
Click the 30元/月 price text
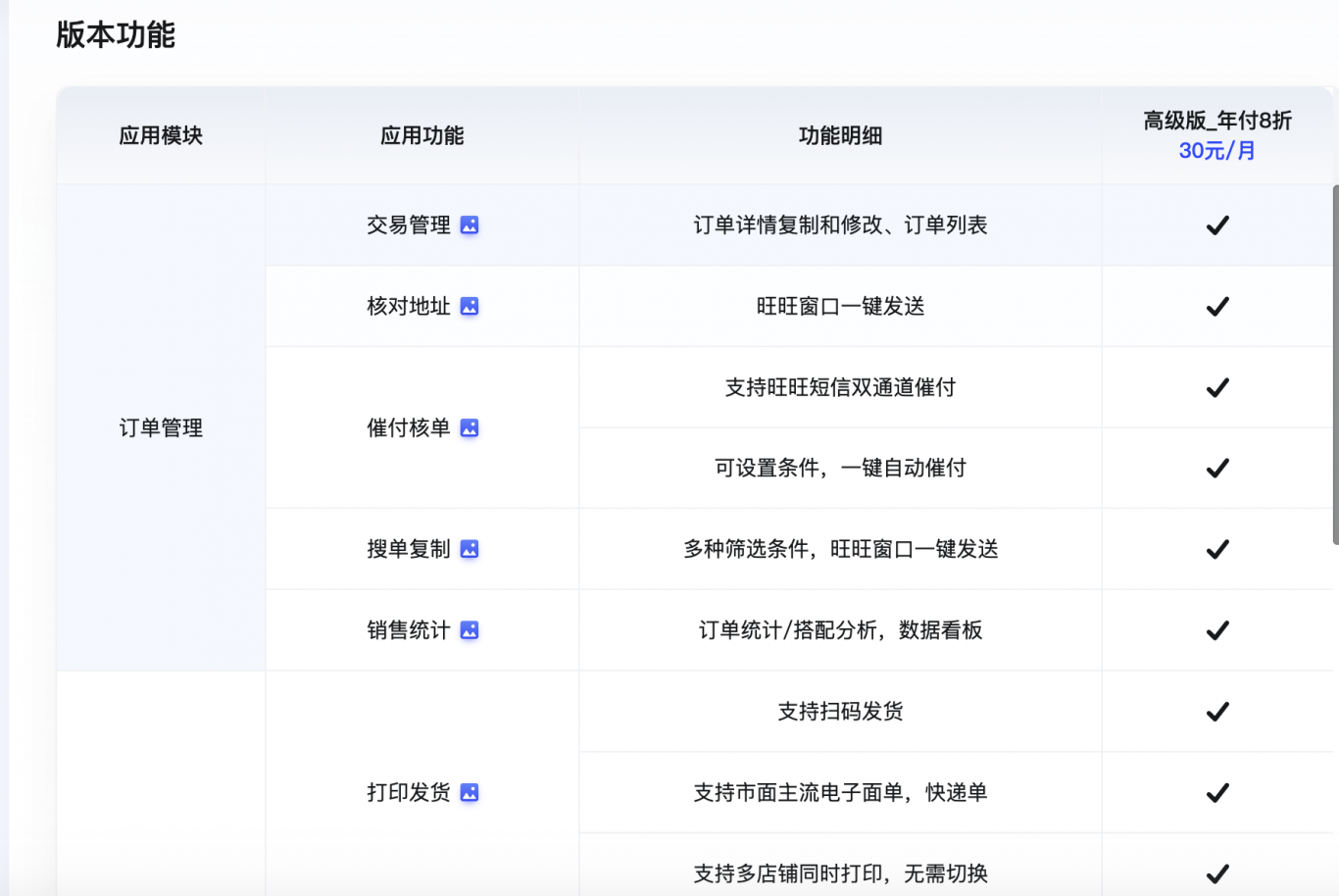(1217, 151)
